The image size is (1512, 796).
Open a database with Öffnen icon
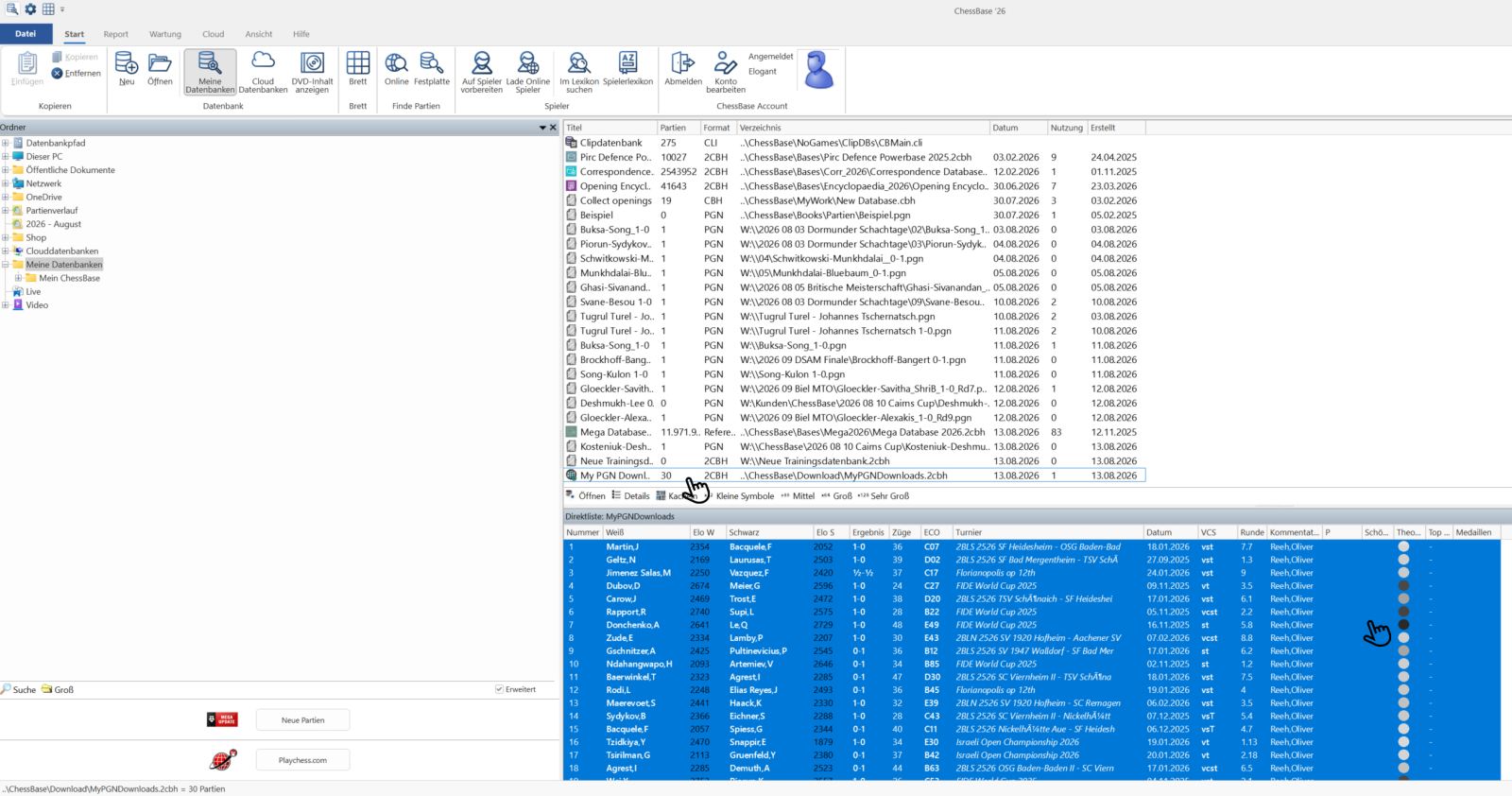pos(160,68)
